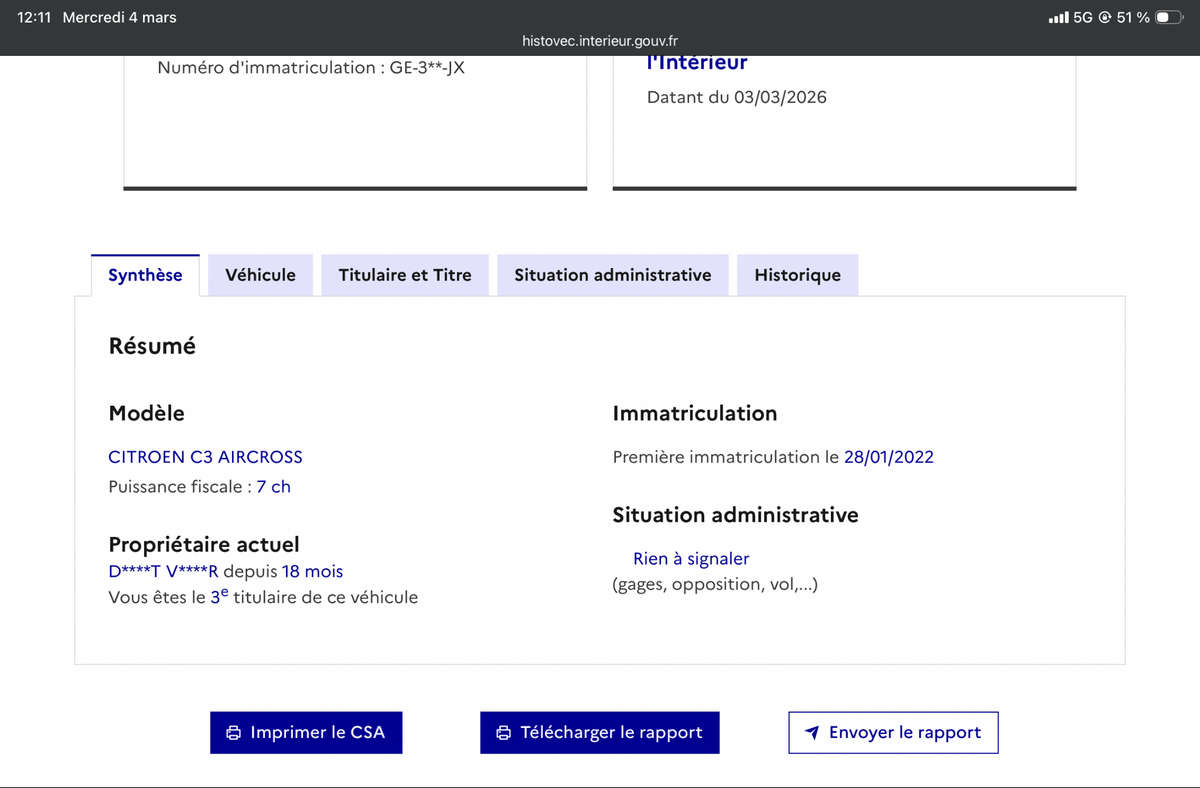The width and height of the screenshot is (1200, 788).
Task: Tap the 5G network indicator
Action: click(1082, 16)
